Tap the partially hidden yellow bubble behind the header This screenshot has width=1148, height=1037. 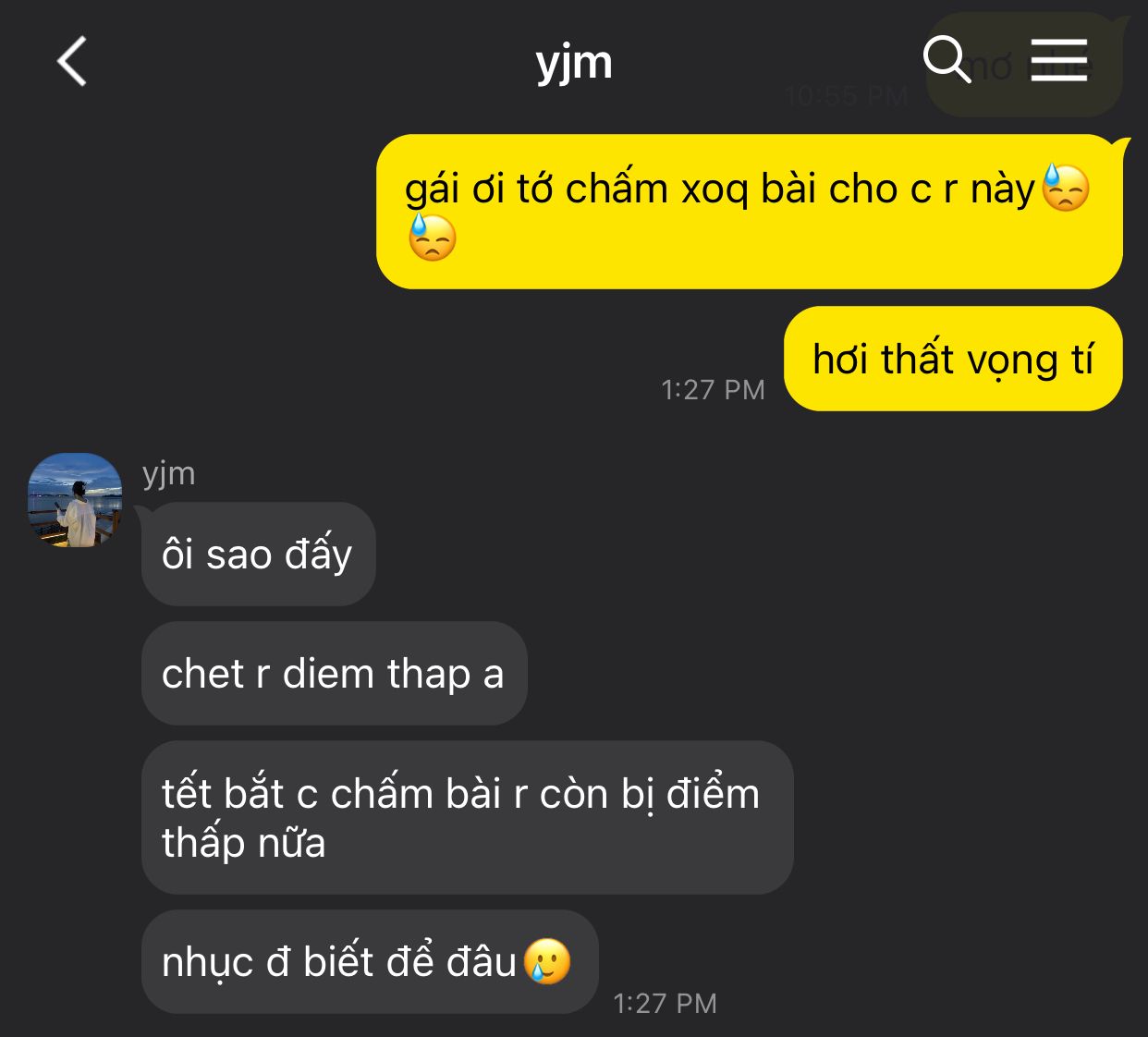[x=1024, y=65]
